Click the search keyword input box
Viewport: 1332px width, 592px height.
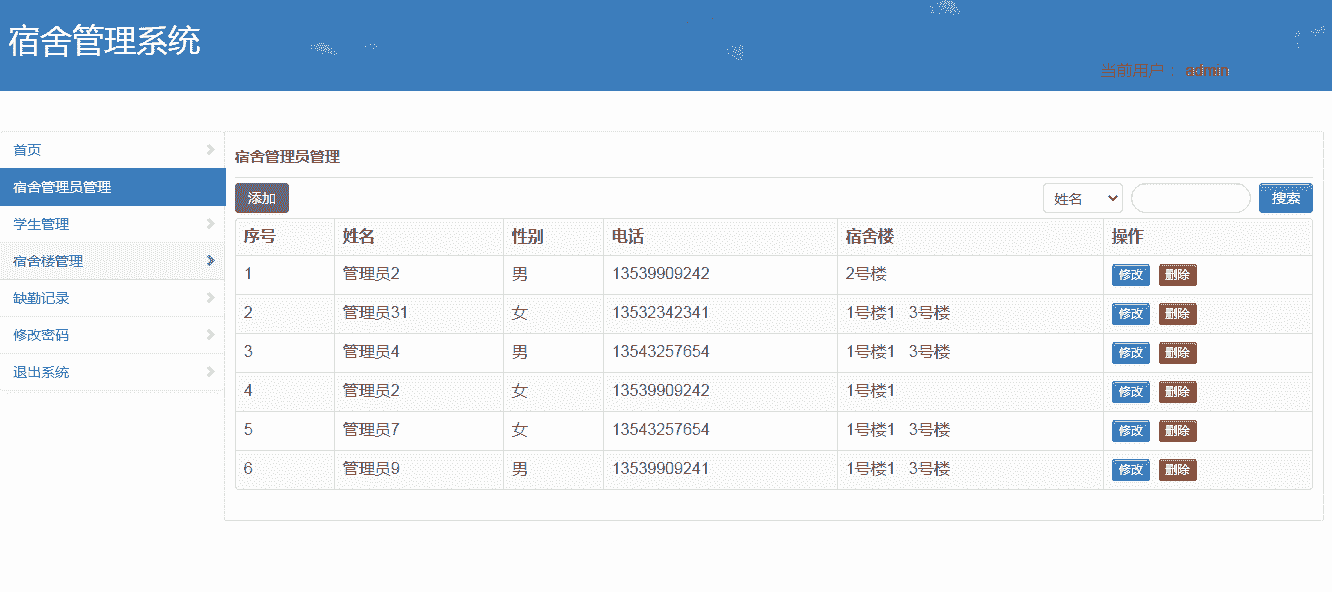[1190, 198]
